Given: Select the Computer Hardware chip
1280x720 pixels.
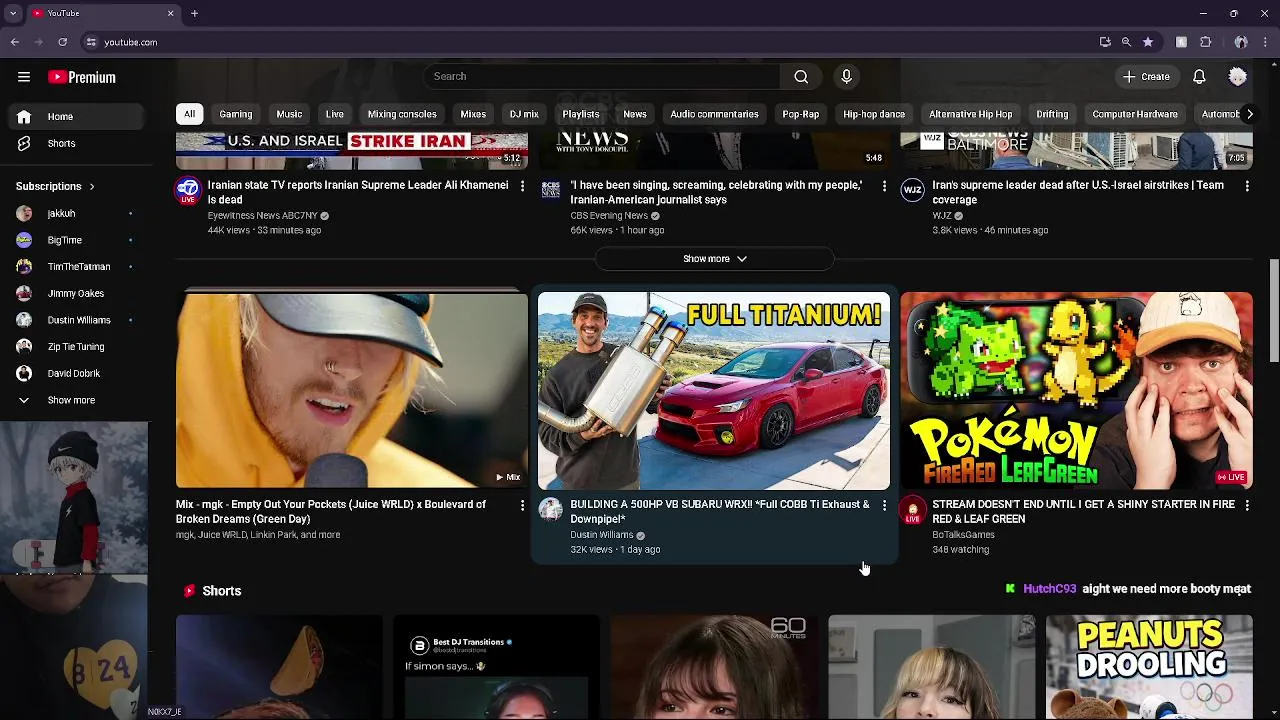Looking at the screenshot, I should click(x=1135, y=114).
